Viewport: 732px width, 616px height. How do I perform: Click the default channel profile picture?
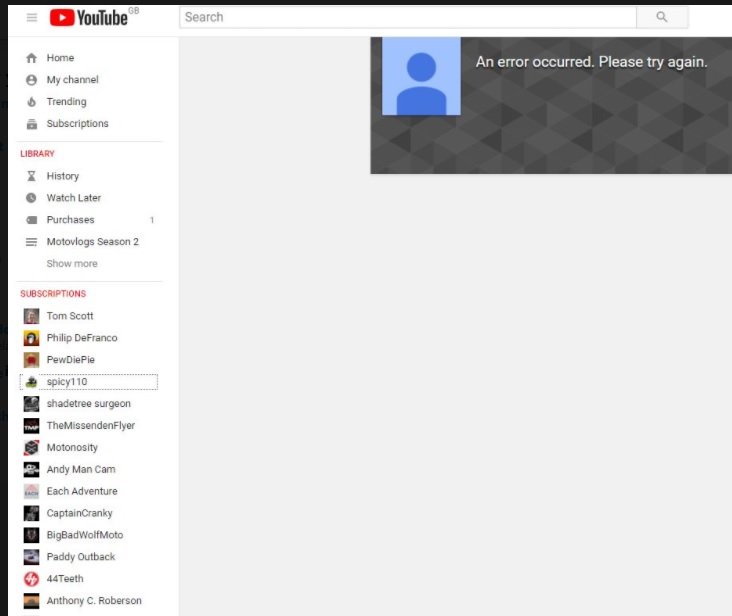[x=421, y=76]
